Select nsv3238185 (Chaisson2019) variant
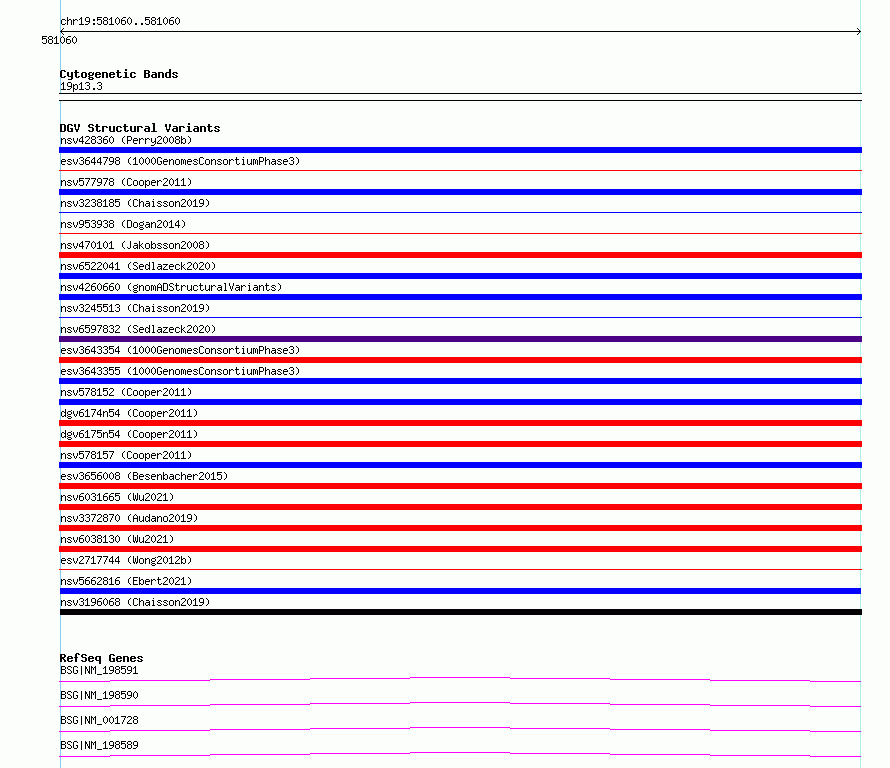 click(x=135, y=203)
